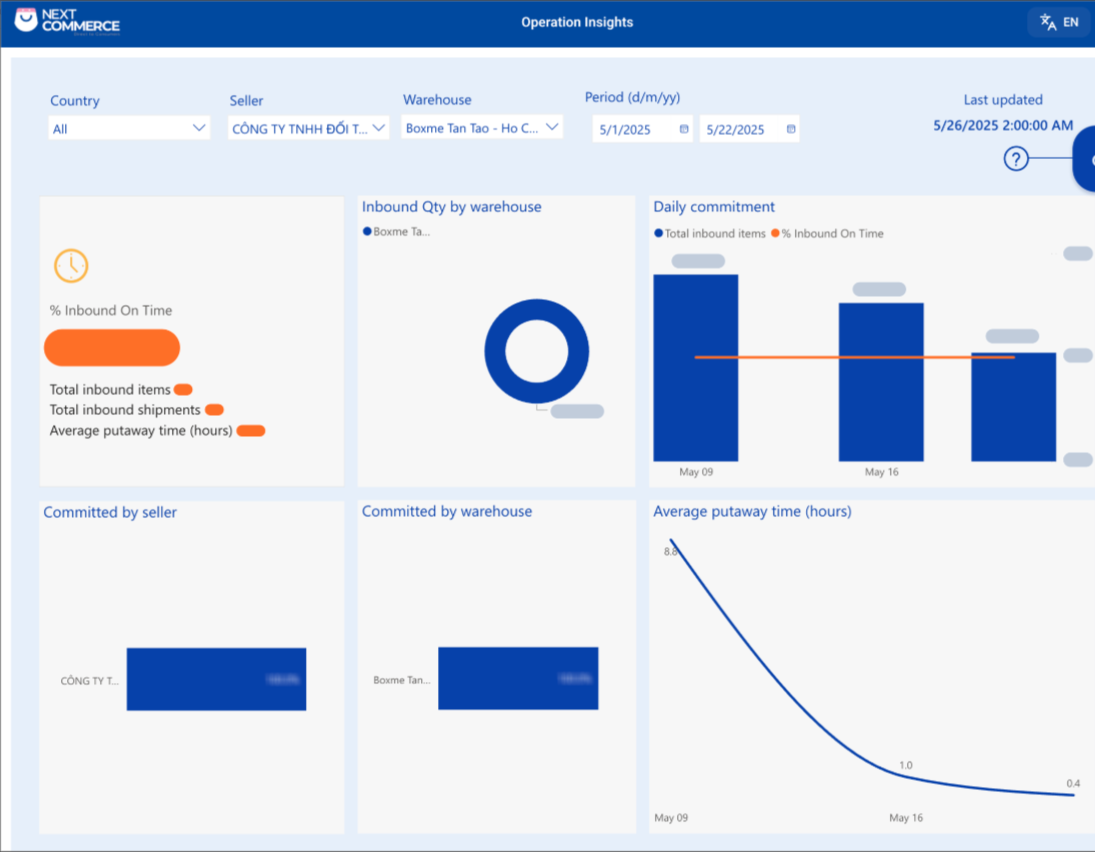
Task: Click the Next Commerce logo
Action: (x=67, y=21)
